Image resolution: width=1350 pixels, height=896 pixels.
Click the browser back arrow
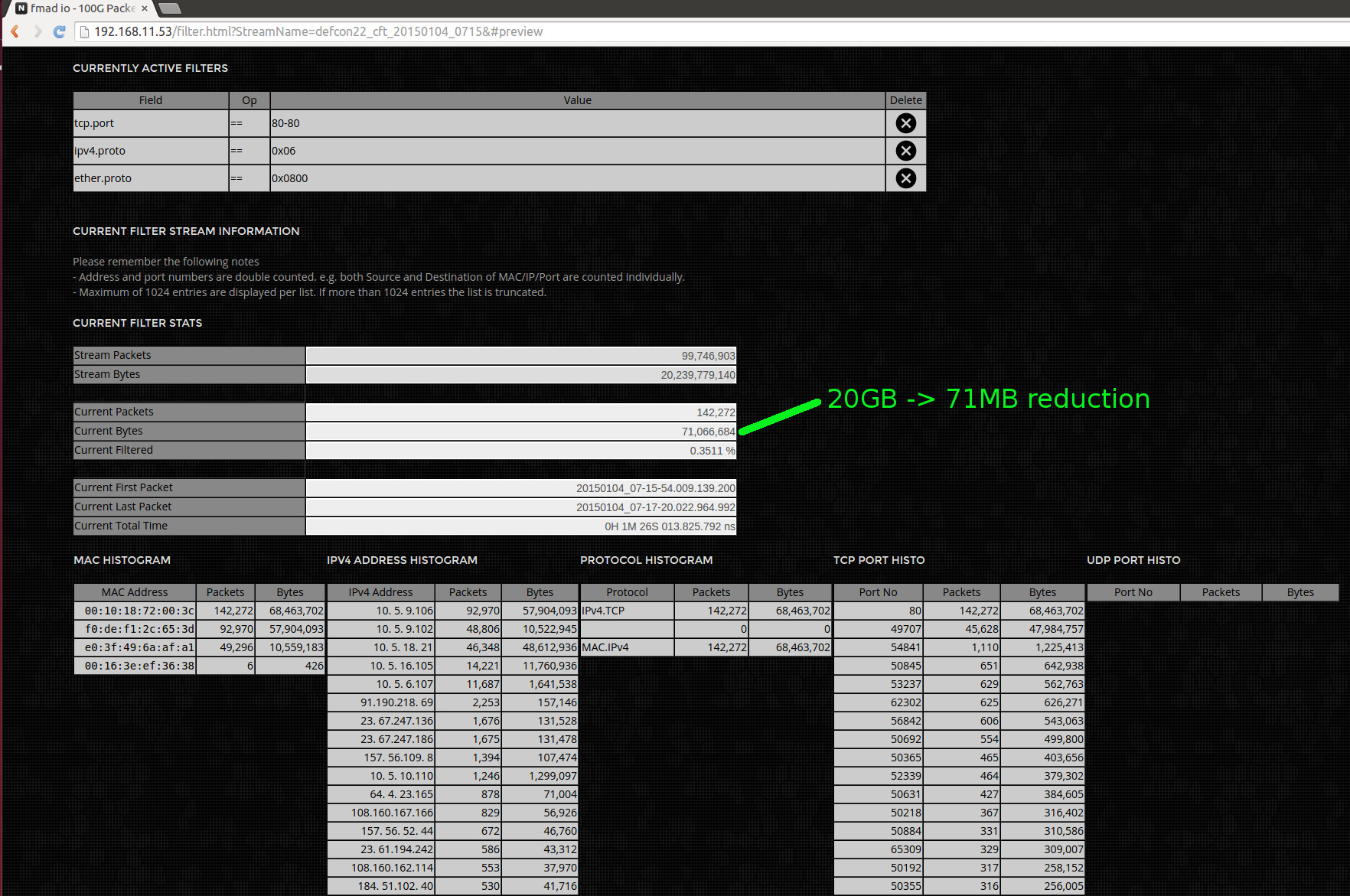click(15, 31)
